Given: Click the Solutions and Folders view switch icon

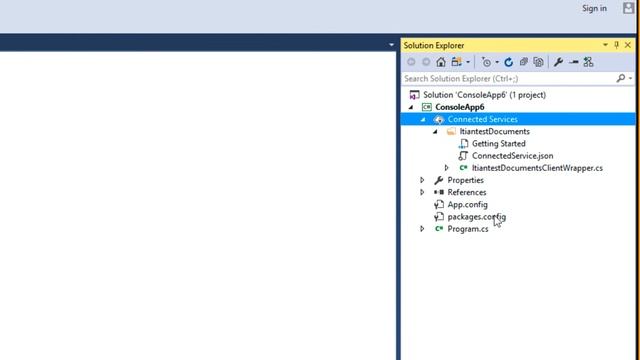Looking at the screenshot, I should point(457,62).
